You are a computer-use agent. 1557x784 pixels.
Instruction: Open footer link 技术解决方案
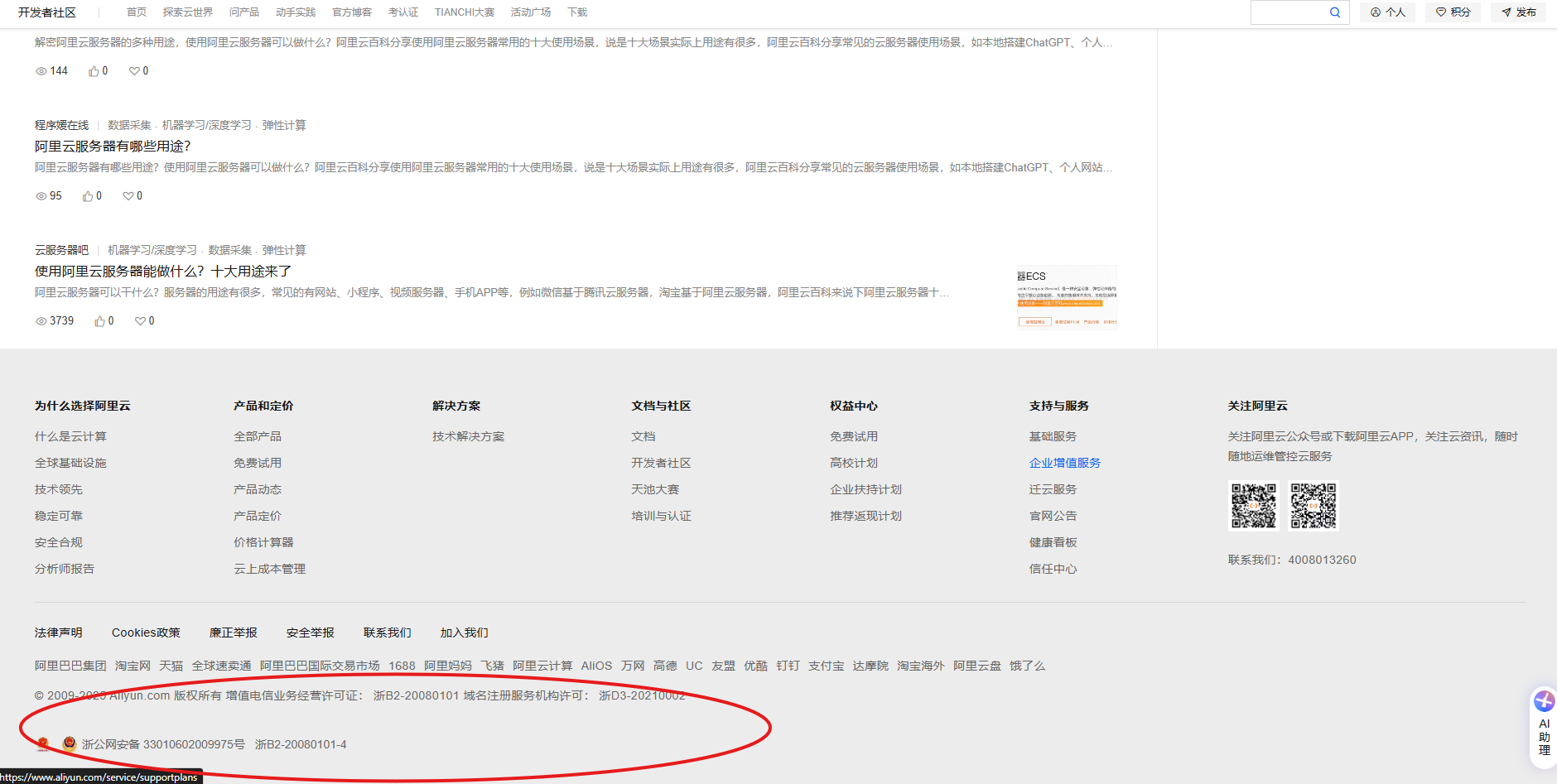click(x=468, y=436)
